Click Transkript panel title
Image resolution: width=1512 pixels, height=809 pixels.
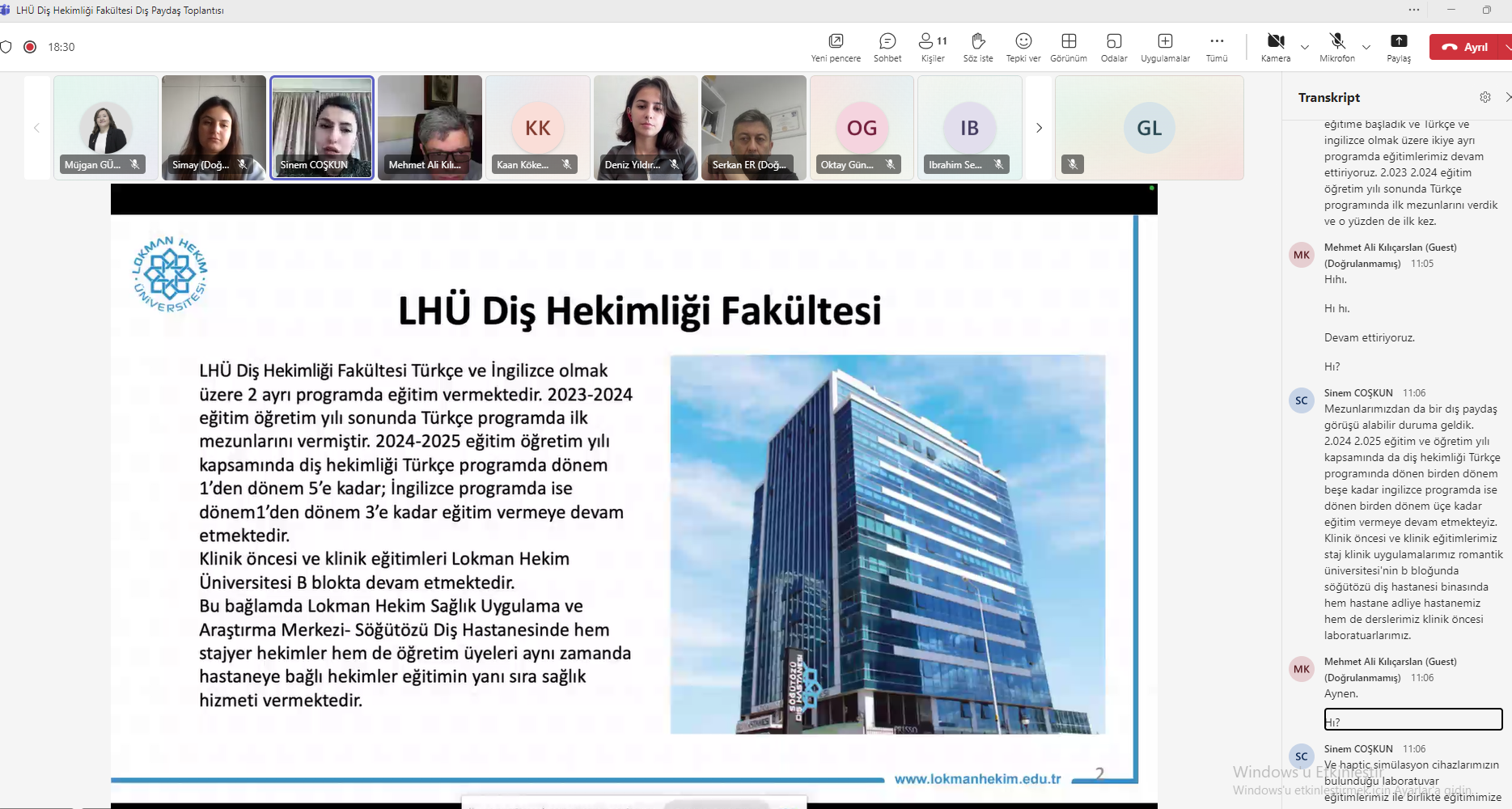click(x=1329, y=97)
